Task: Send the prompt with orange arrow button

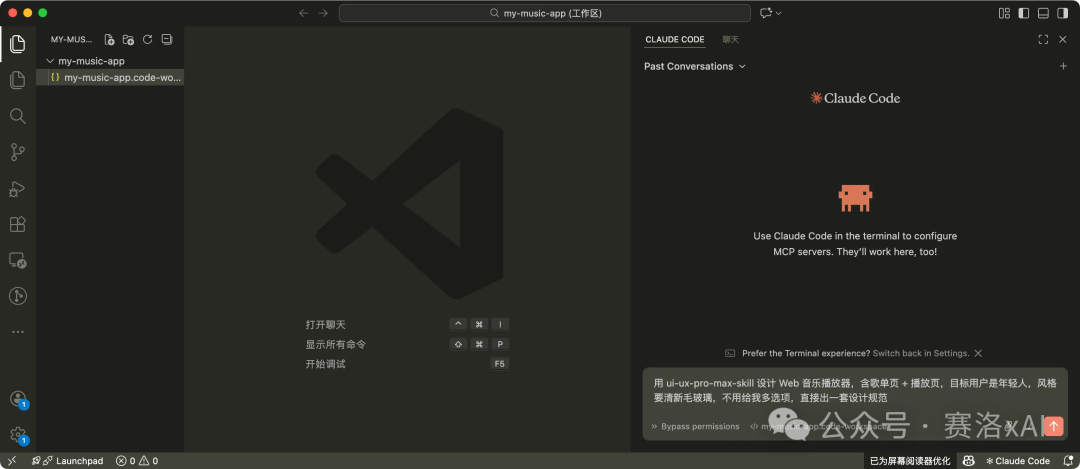Action: pos(1053,426)
